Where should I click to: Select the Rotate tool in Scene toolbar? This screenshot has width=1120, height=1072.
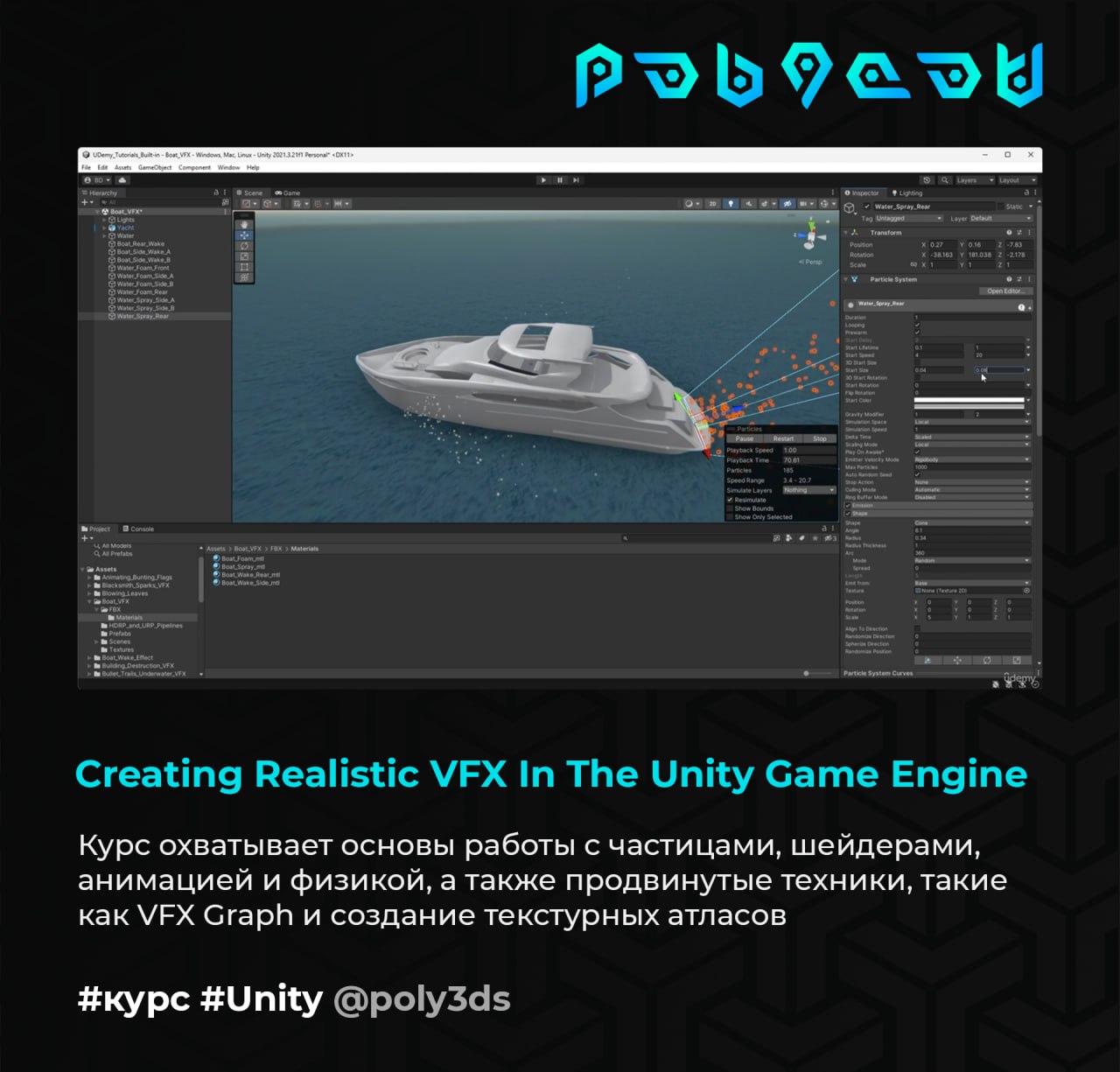(244, 246)
